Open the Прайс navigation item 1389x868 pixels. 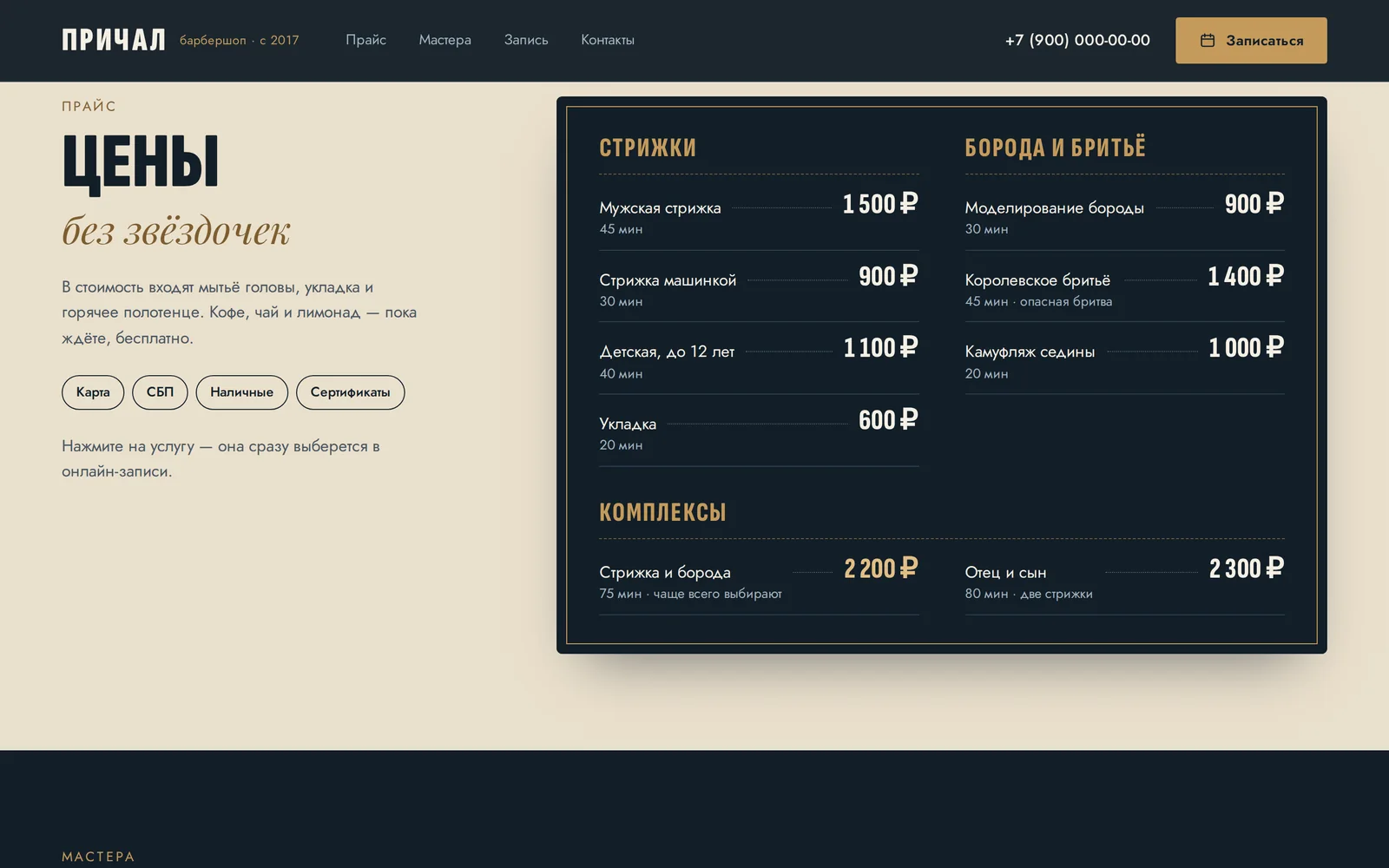point(365,40)
